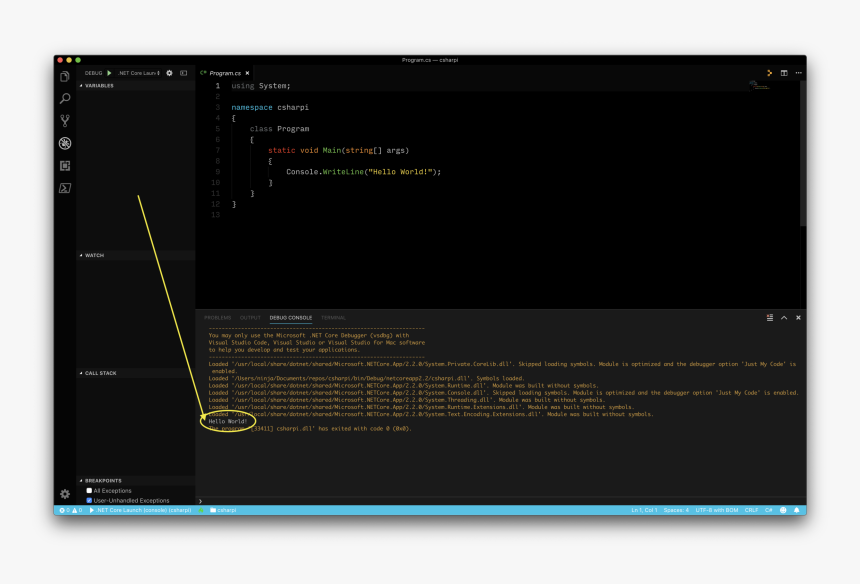The image size is (860, 584).
Task: Click line 9 Console.WriteLine code
Action: pos(364,172)
